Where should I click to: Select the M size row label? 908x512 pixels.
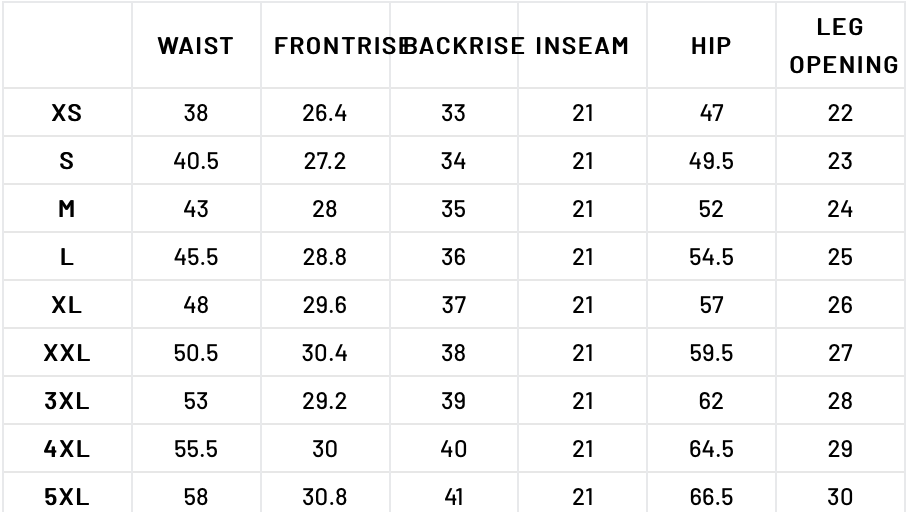(x=66, y=209)
